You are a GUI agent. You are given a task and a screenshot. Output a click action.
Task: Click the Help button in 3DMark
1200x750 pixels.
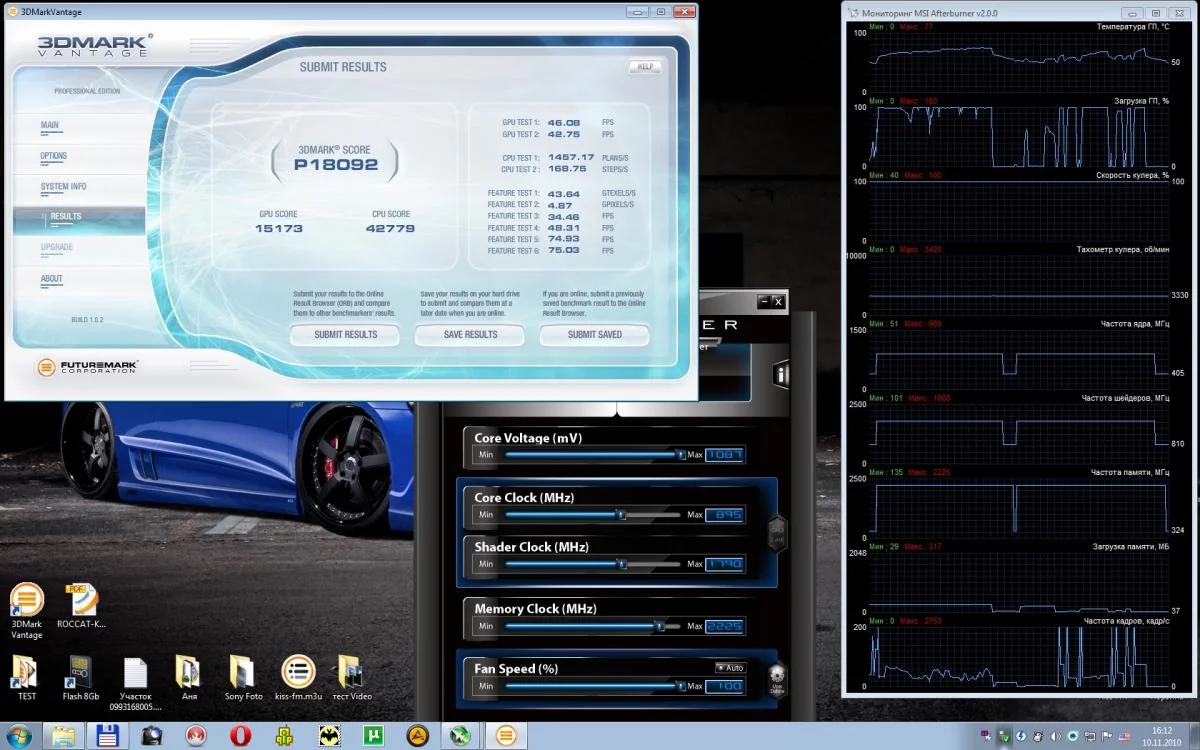click(x=645, y=67)
